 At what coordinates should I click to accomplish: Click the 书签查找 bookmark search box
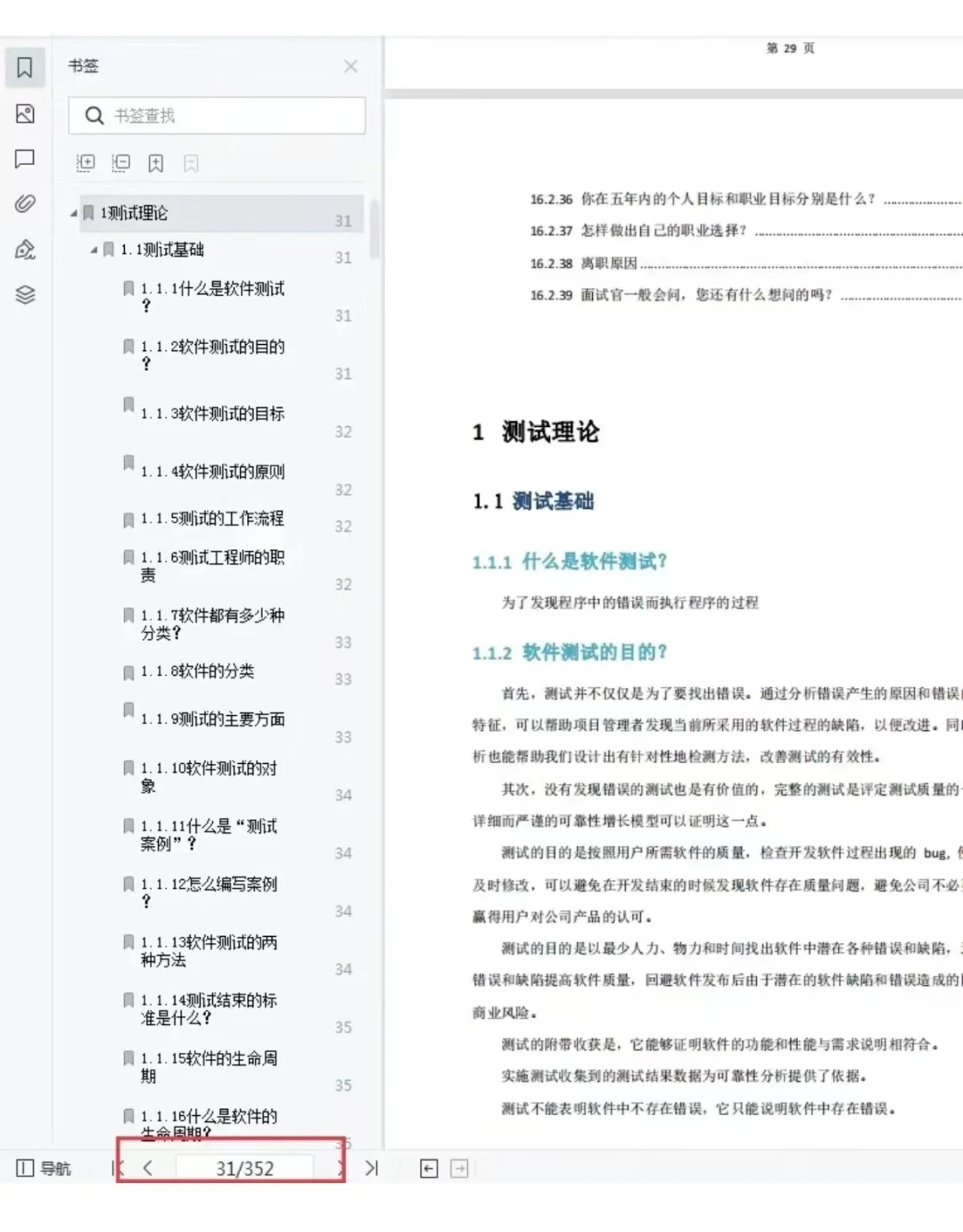(217, 115)
